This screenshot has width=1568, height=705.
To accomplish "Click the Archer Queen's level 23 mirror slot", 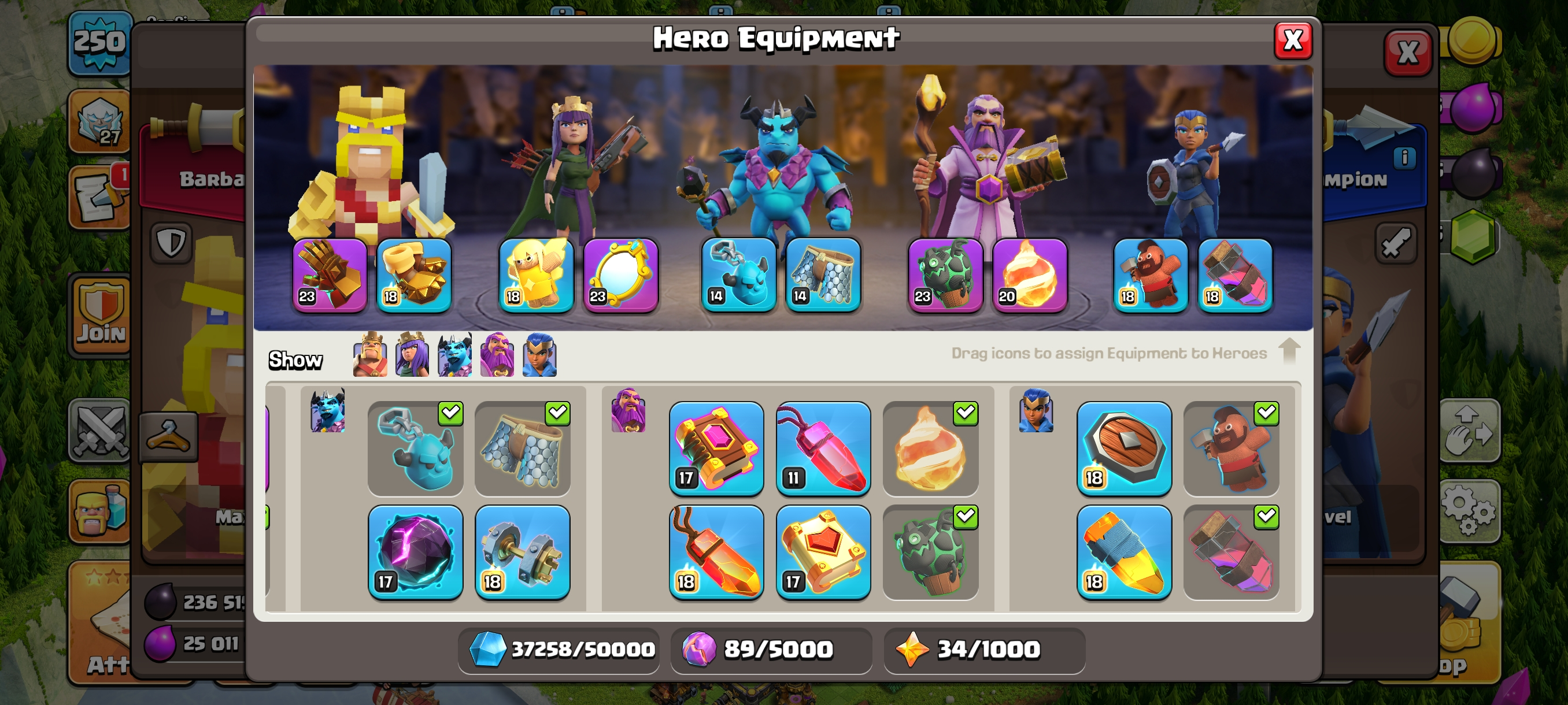I will coord(621,275).
